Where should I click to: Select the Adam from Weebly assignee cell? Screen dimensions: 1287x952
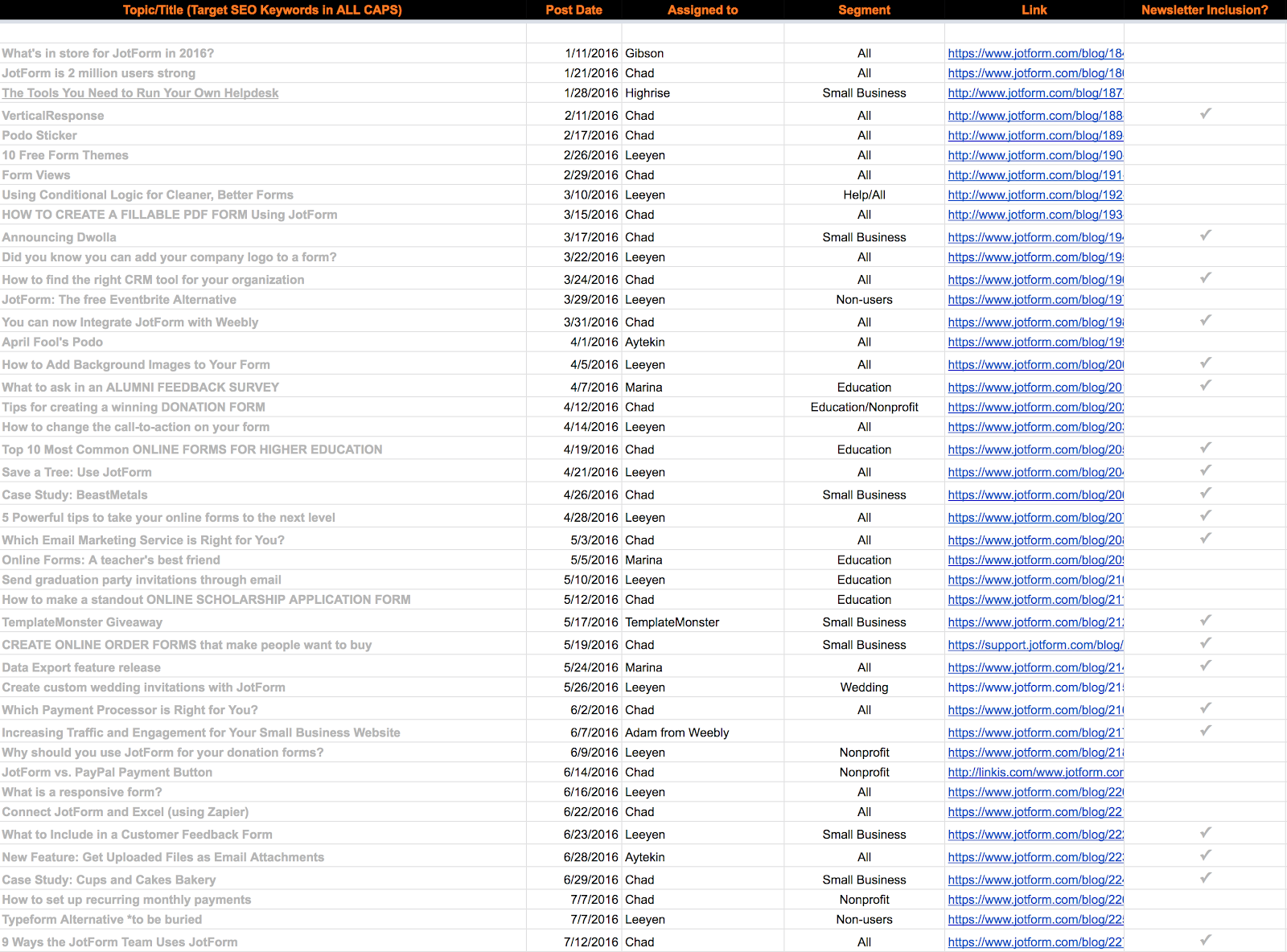pos(676,732)
